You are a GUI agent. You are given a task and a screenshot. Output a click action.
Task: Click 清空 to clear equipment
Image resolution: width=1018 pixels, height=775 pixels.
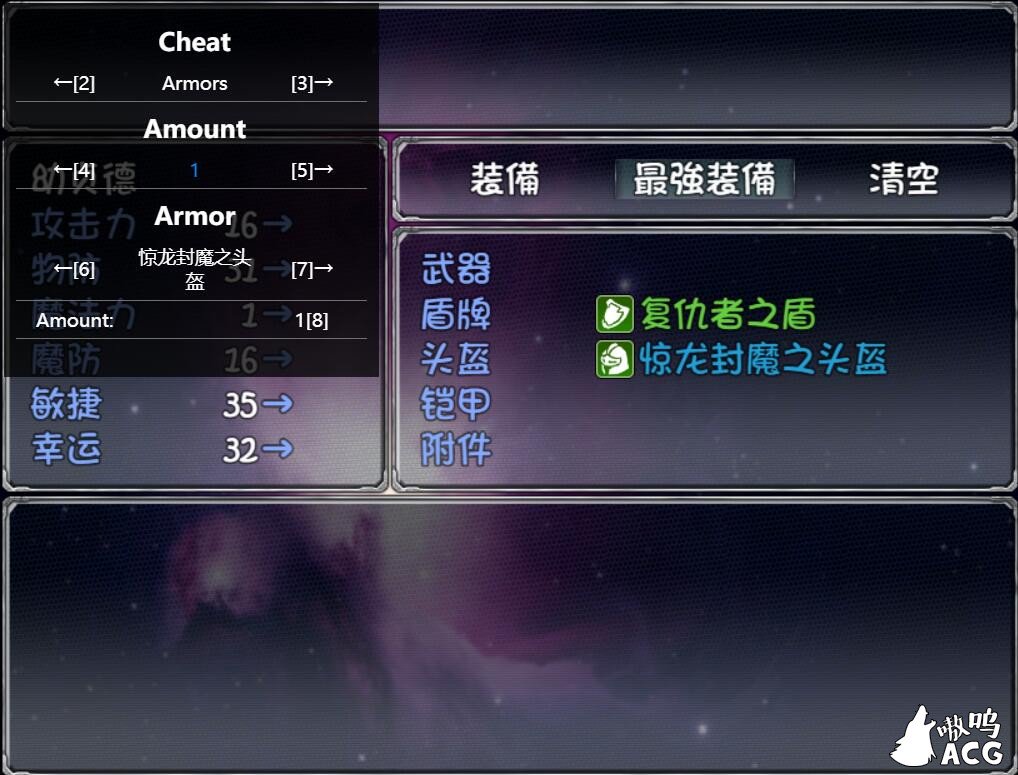(x=904, y=179)
